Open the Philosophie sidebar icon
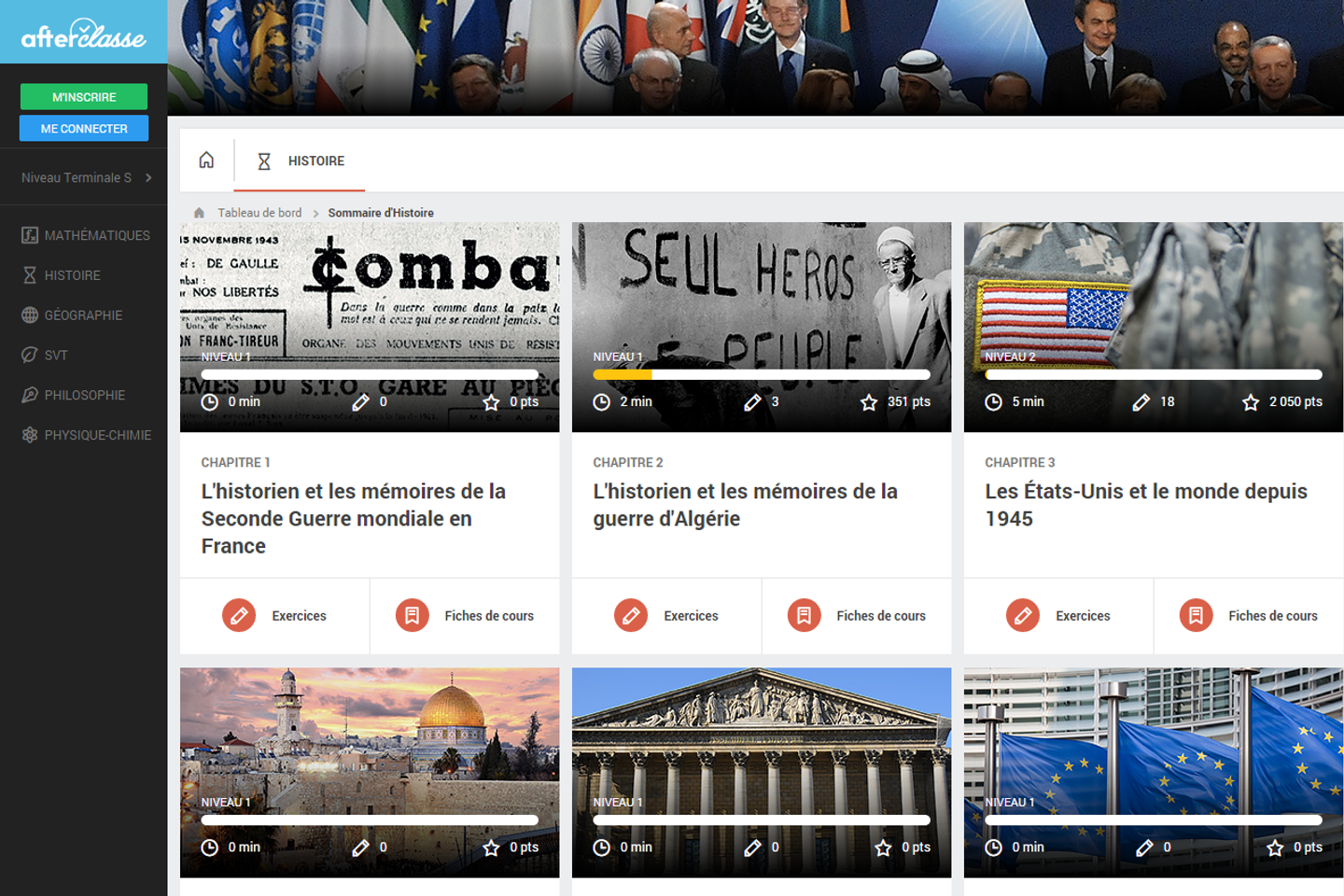The height and width of the screenshot is (896, 1344). point(30,395)
